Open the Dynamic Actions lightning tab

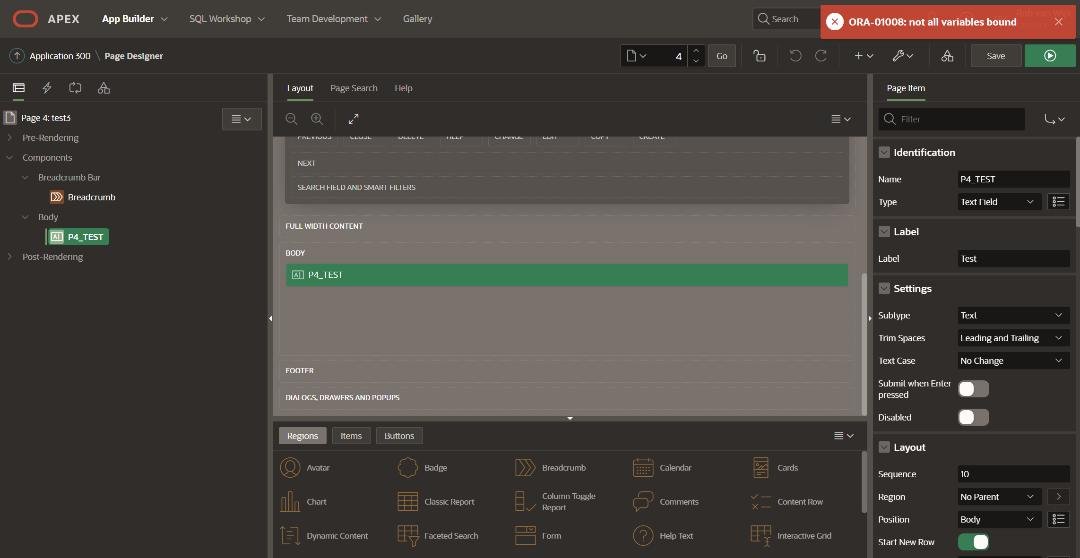47,87
